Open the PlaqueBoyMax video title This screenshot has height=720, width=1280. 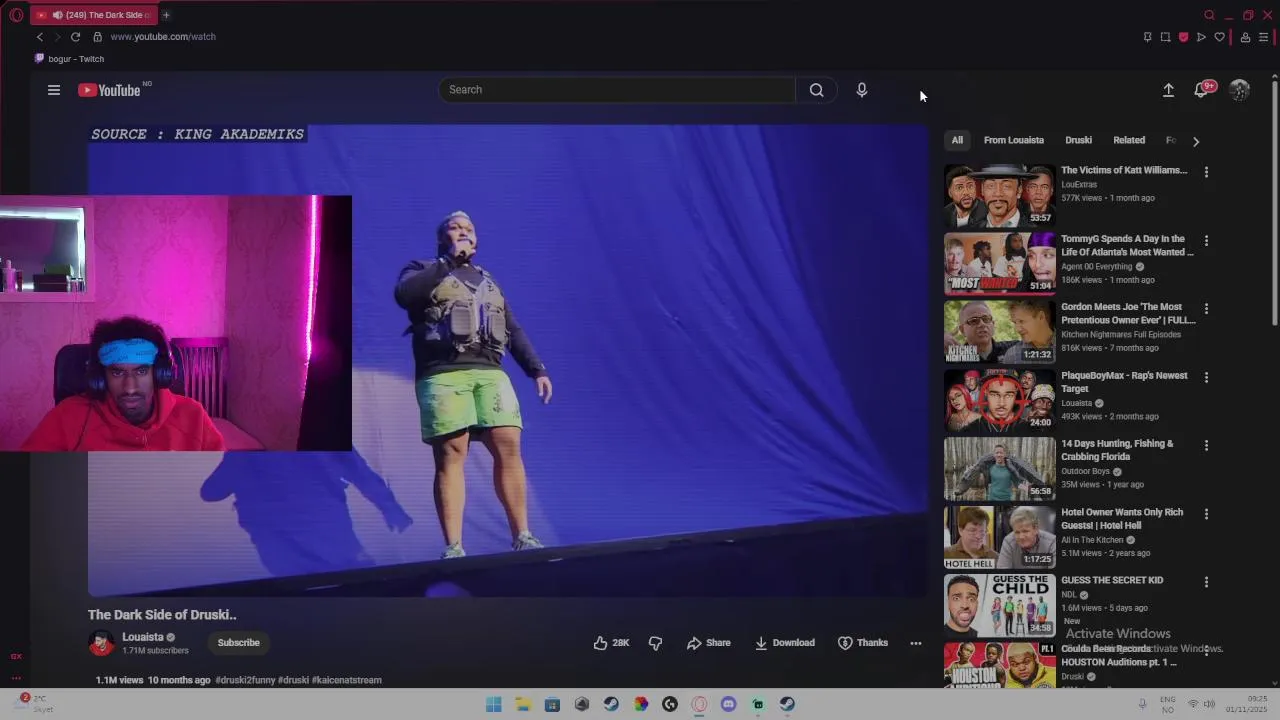1124,382
